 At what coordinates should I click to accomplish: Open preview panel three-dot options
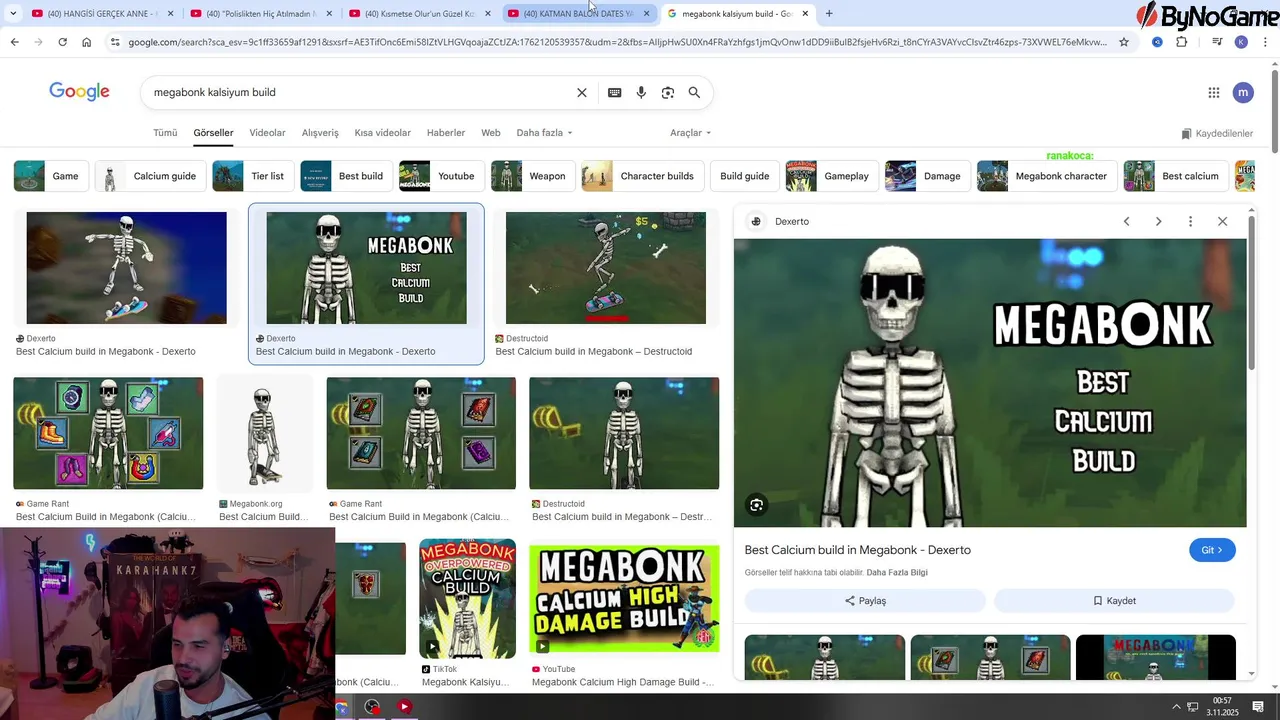1190,221
